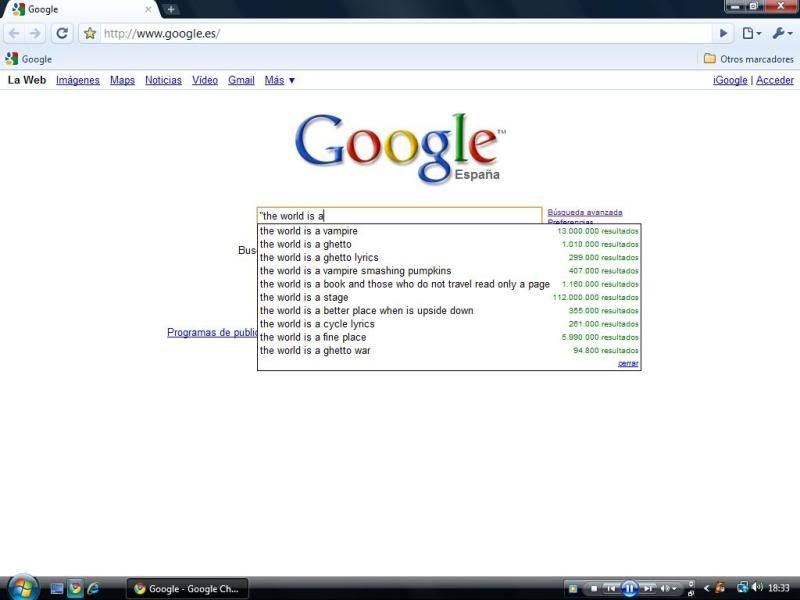The width and height of the screenshot is (800, 600).
Task: Reload the page with the refresh icon
Action: point(62,34)
